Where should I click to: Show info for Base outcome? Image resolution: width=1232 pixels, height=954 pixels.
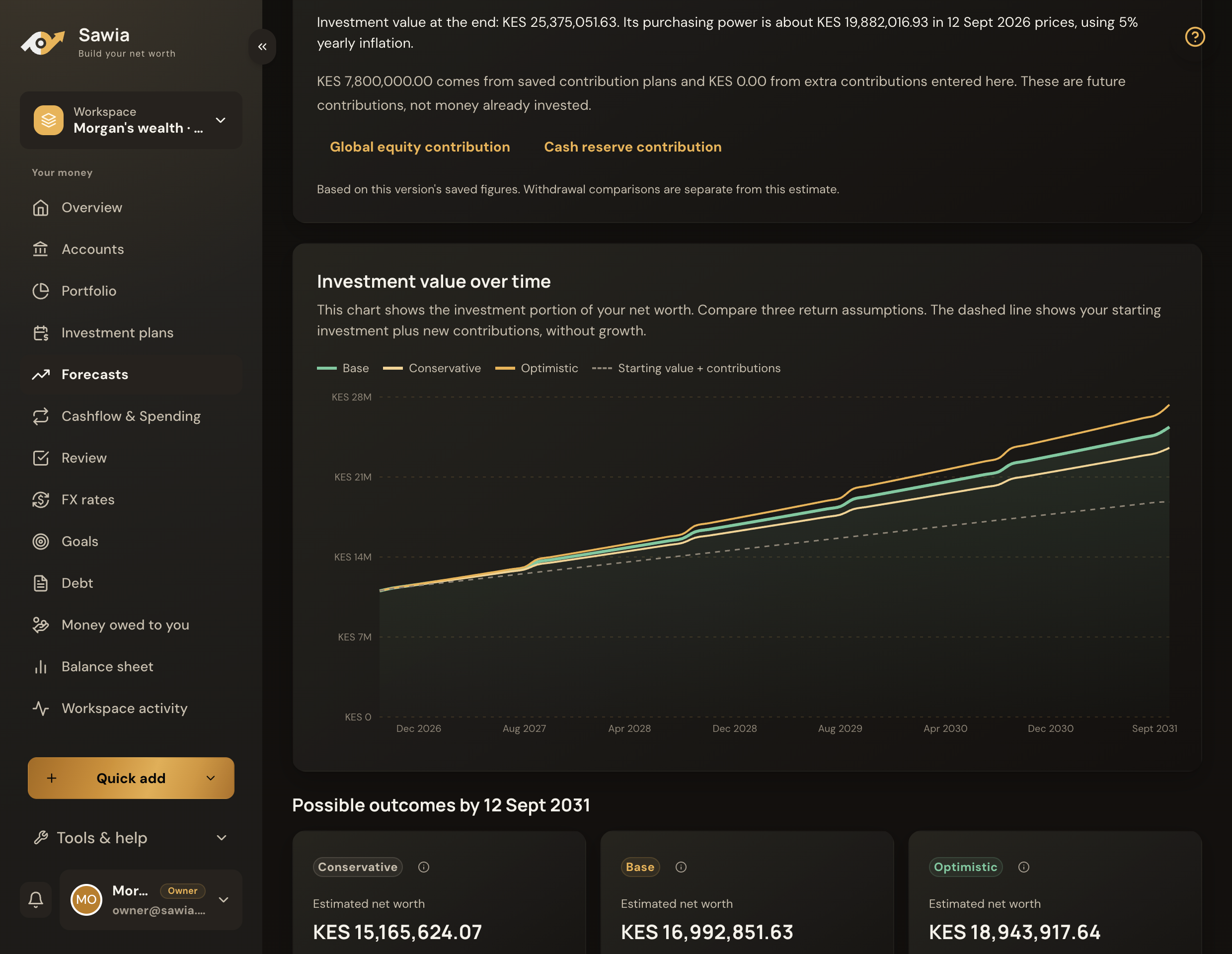click(x=681, y=867)
